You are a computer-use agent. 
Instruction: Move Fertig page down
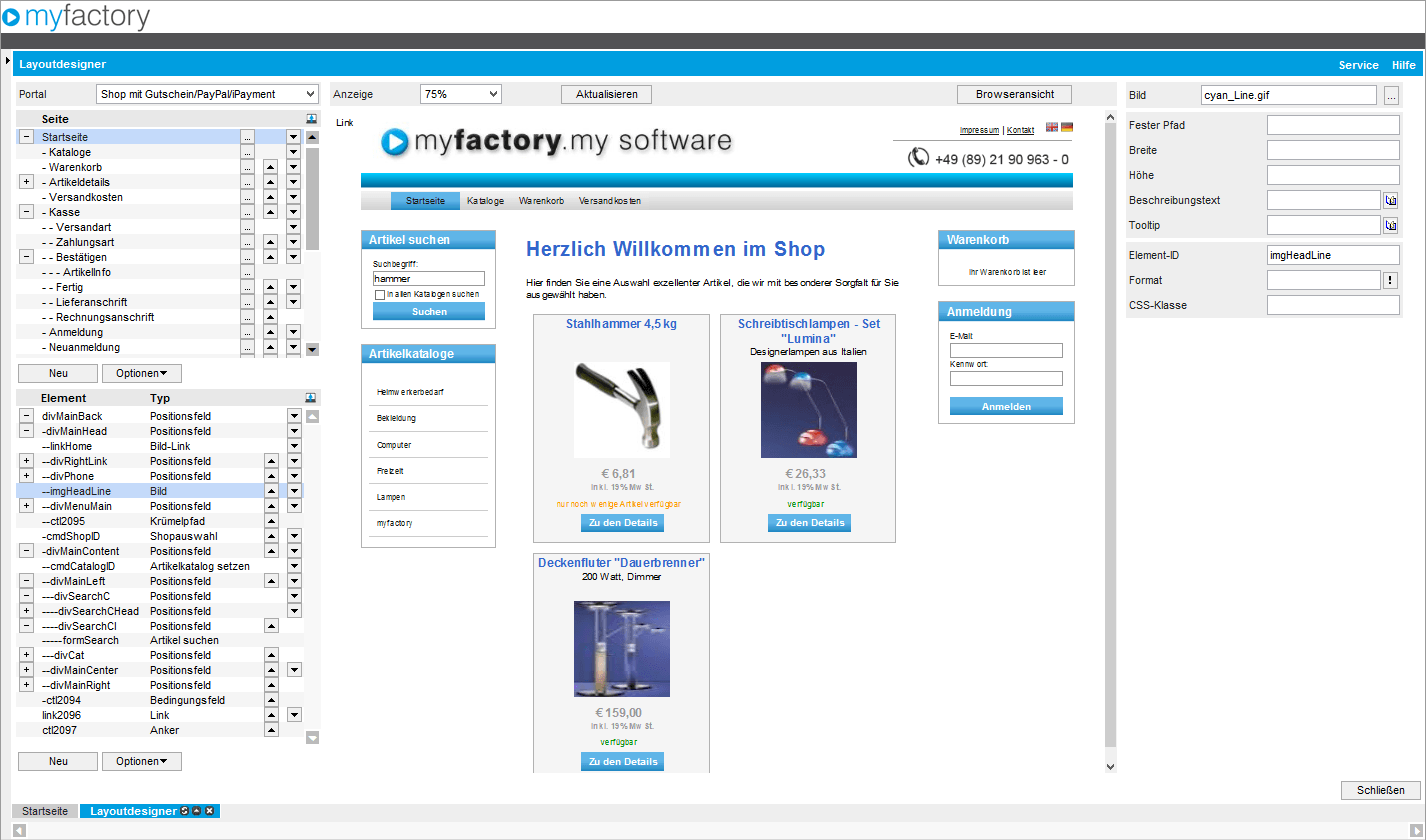click(x=294, y=287)
